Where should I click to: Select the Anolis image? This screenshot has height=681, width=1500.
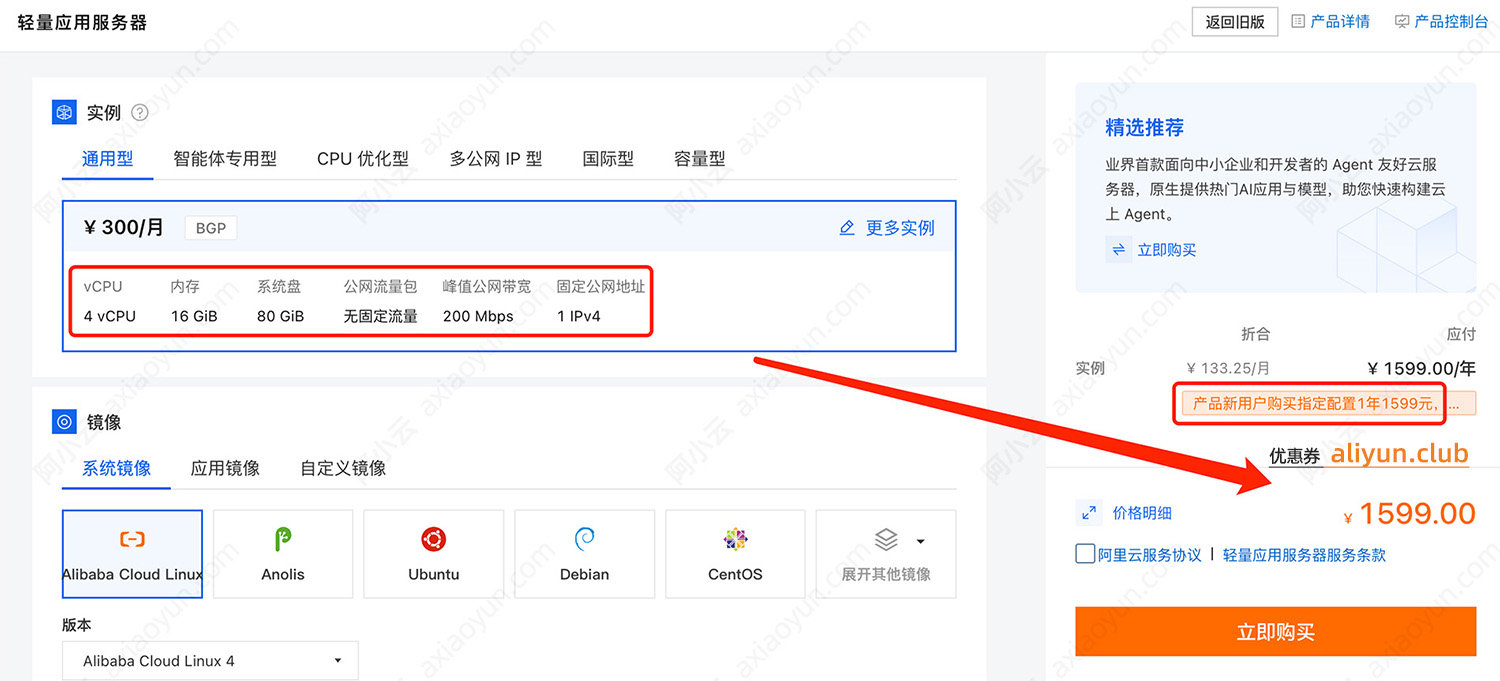click(283, 554)
